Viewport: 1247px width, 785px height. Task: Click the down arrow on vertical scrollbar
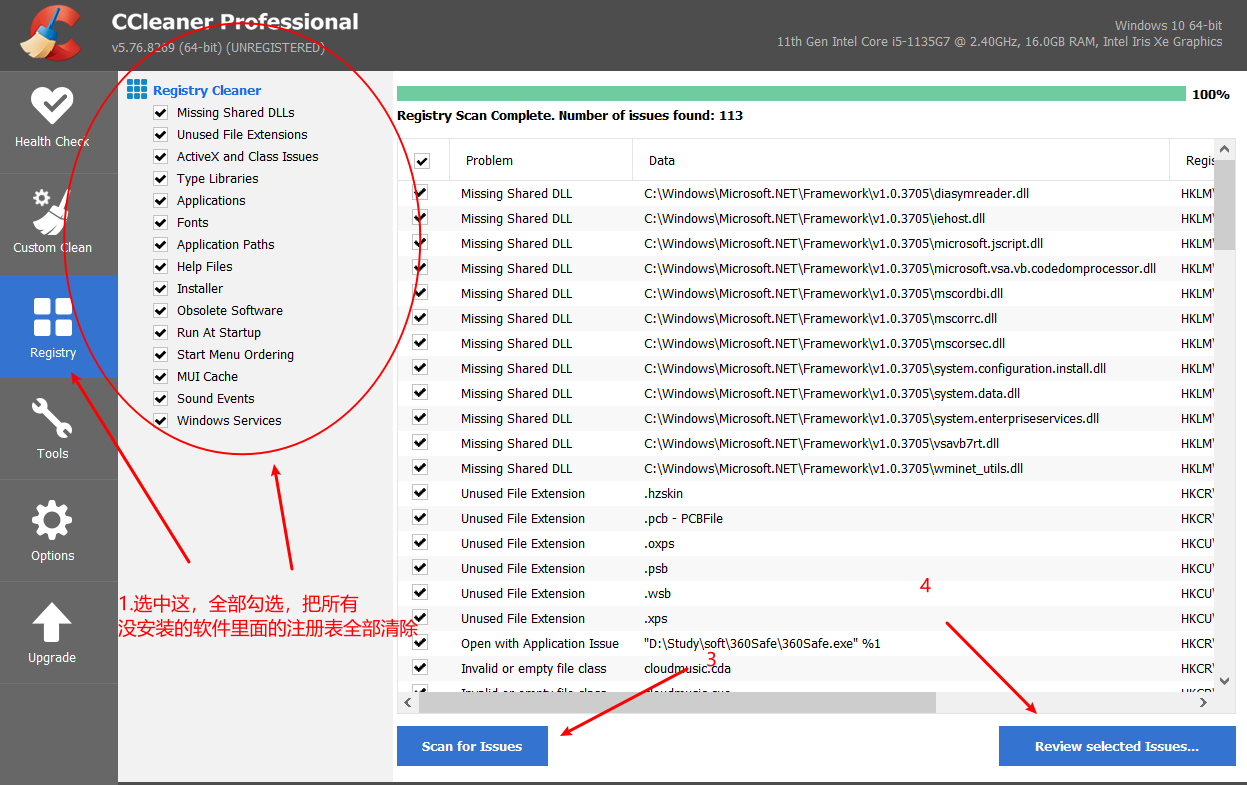point(1224,679)
